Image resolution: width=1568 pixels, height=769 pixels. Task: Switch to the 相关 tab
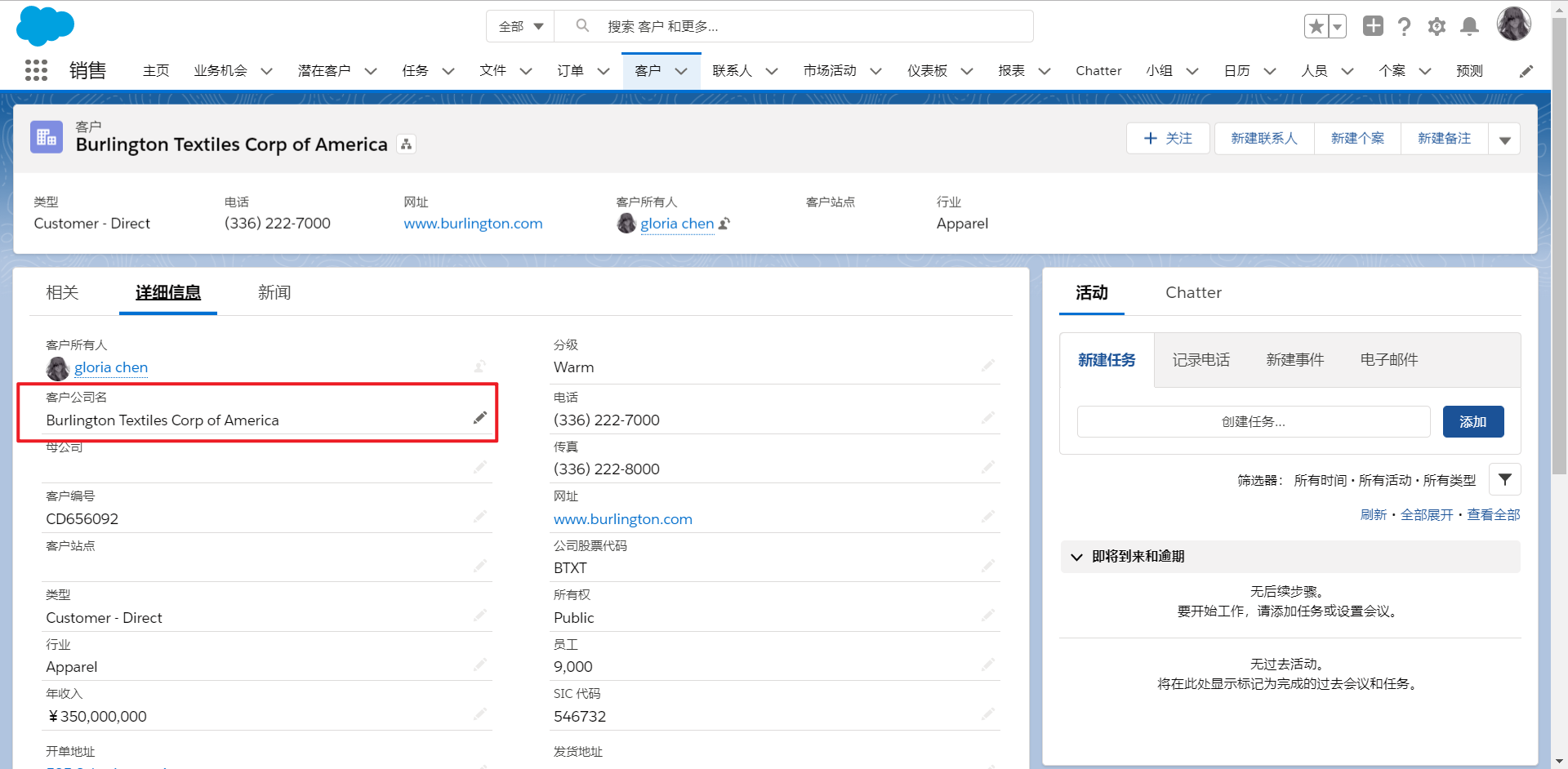(x=61, y=292)
